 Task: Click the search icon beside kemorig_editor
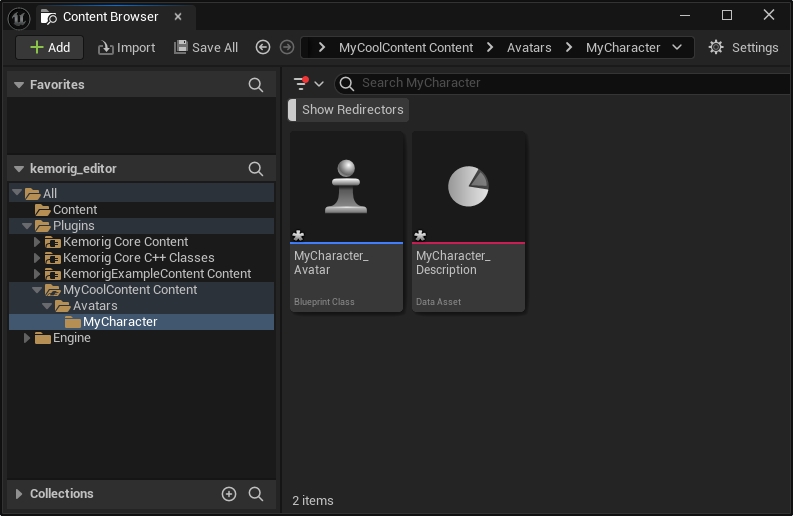[256, 169]
